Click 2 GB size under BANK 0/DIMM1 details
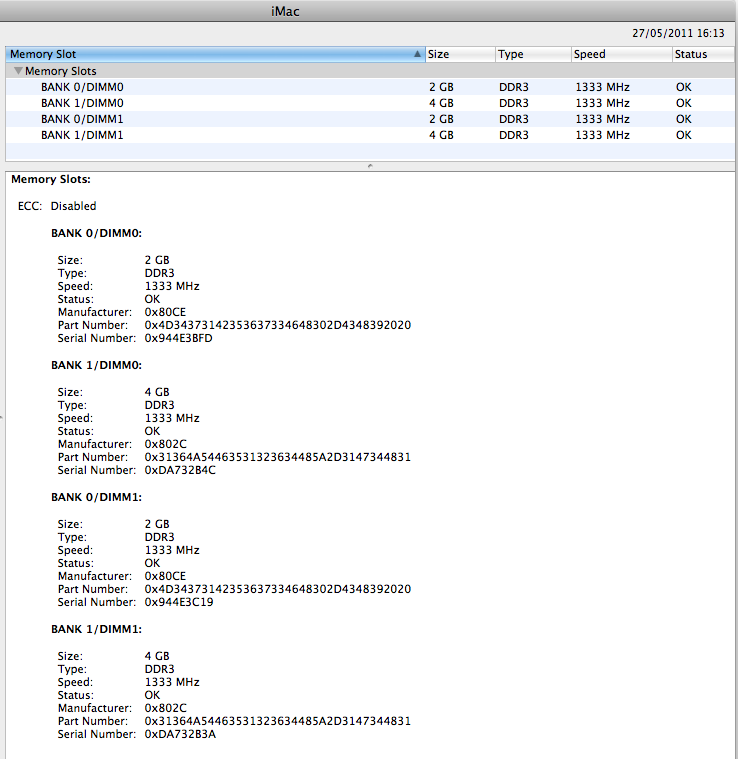This screenshot has height=759, width=738. pyautogui.click(x=157, y=524)
